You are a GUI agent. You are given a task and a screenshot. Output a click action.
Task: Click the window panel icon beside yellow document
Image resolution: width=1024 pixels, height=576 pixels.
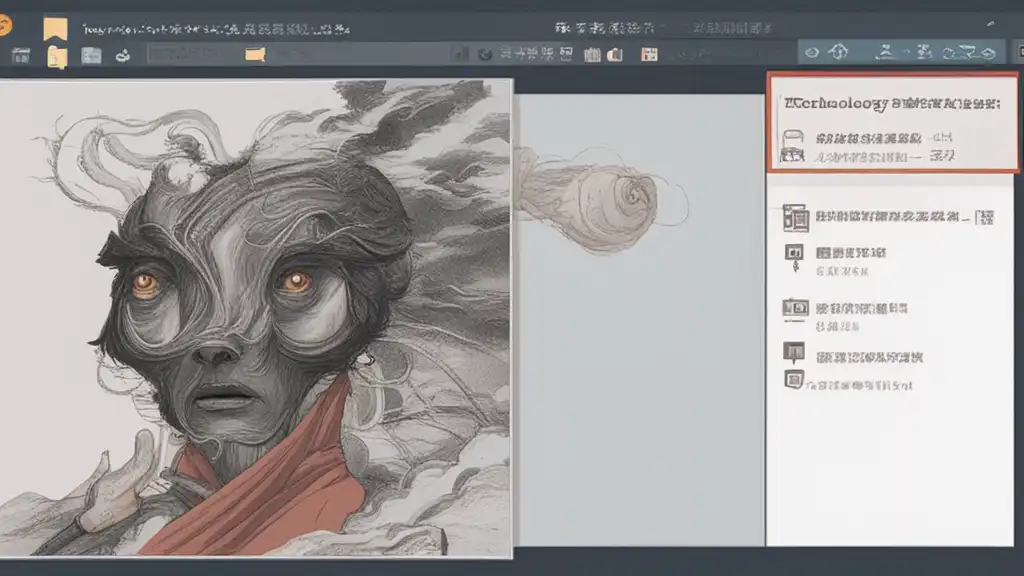click(x=92, y=56)
